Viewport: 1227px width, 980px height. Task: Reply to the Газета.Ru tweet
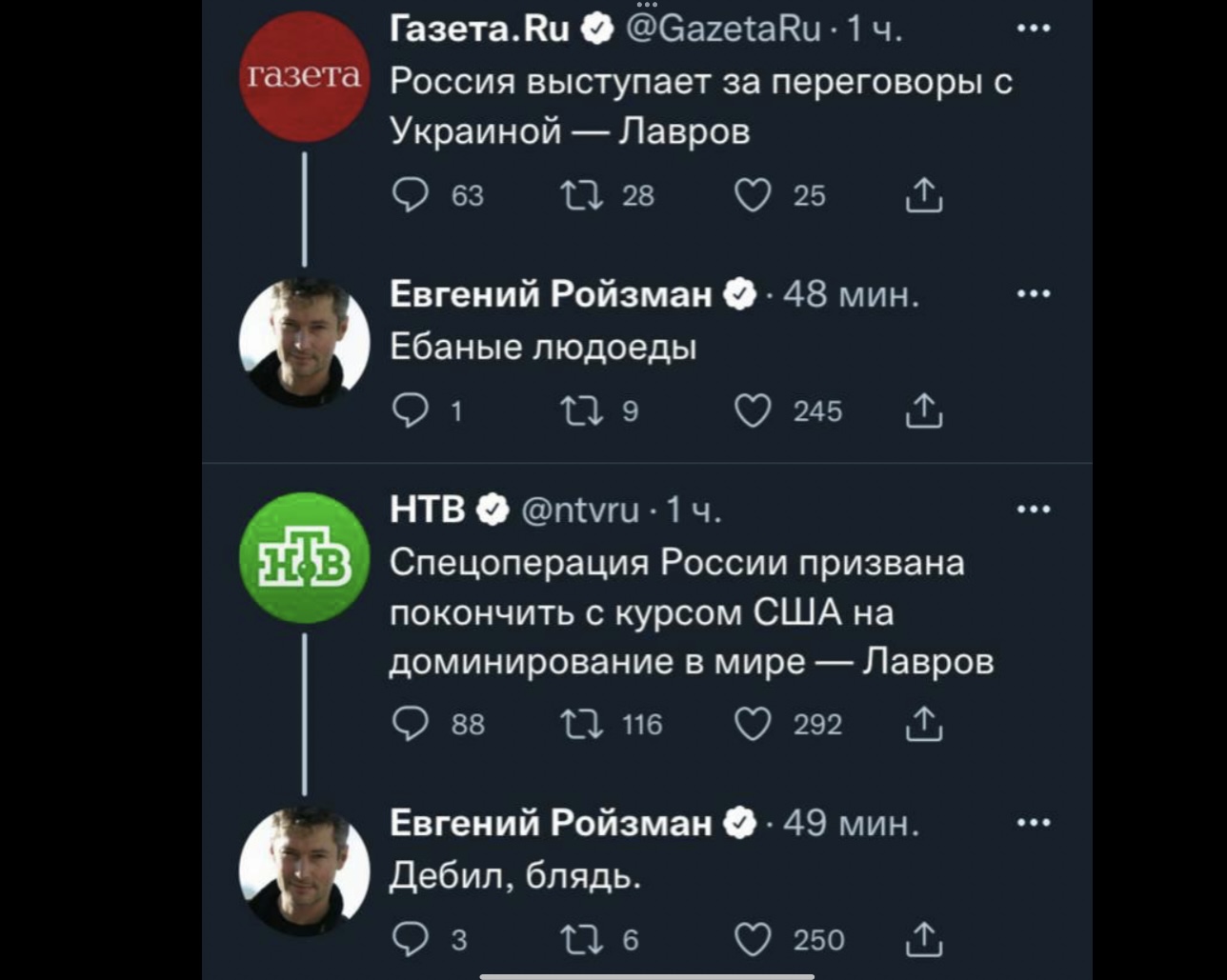411,195
